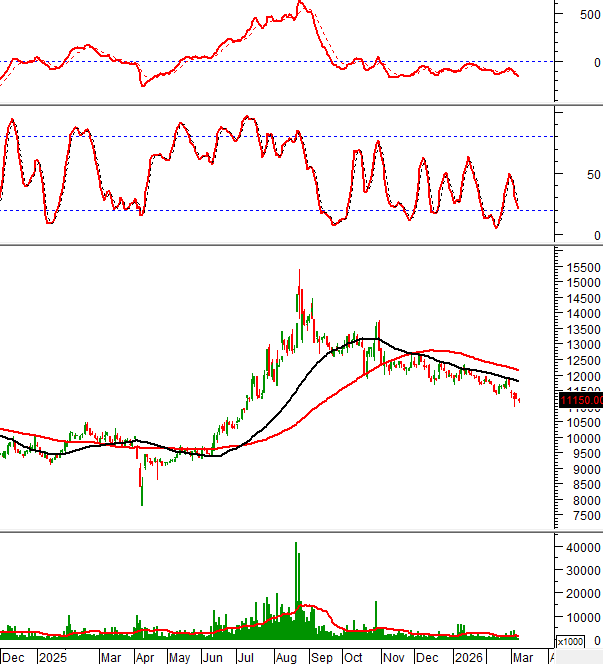Click the 13000 price axis label
Screen dimensions: 603x664
click(580, 345)
